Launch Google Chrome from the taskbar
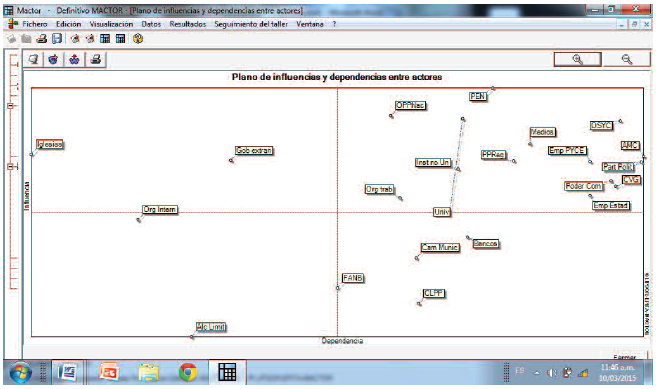Viewport: 656px width, 389px height. [188, 372]
